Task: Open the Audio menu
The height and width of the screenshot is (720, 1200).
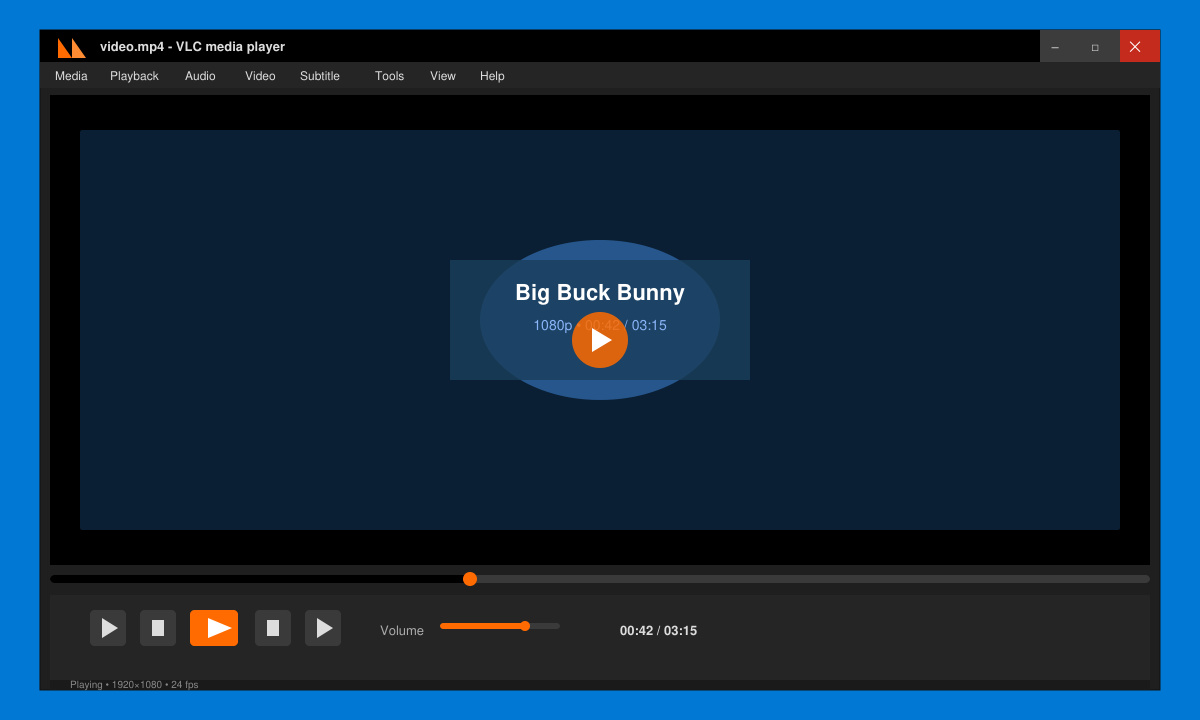Action: click(x=200, y=76)
